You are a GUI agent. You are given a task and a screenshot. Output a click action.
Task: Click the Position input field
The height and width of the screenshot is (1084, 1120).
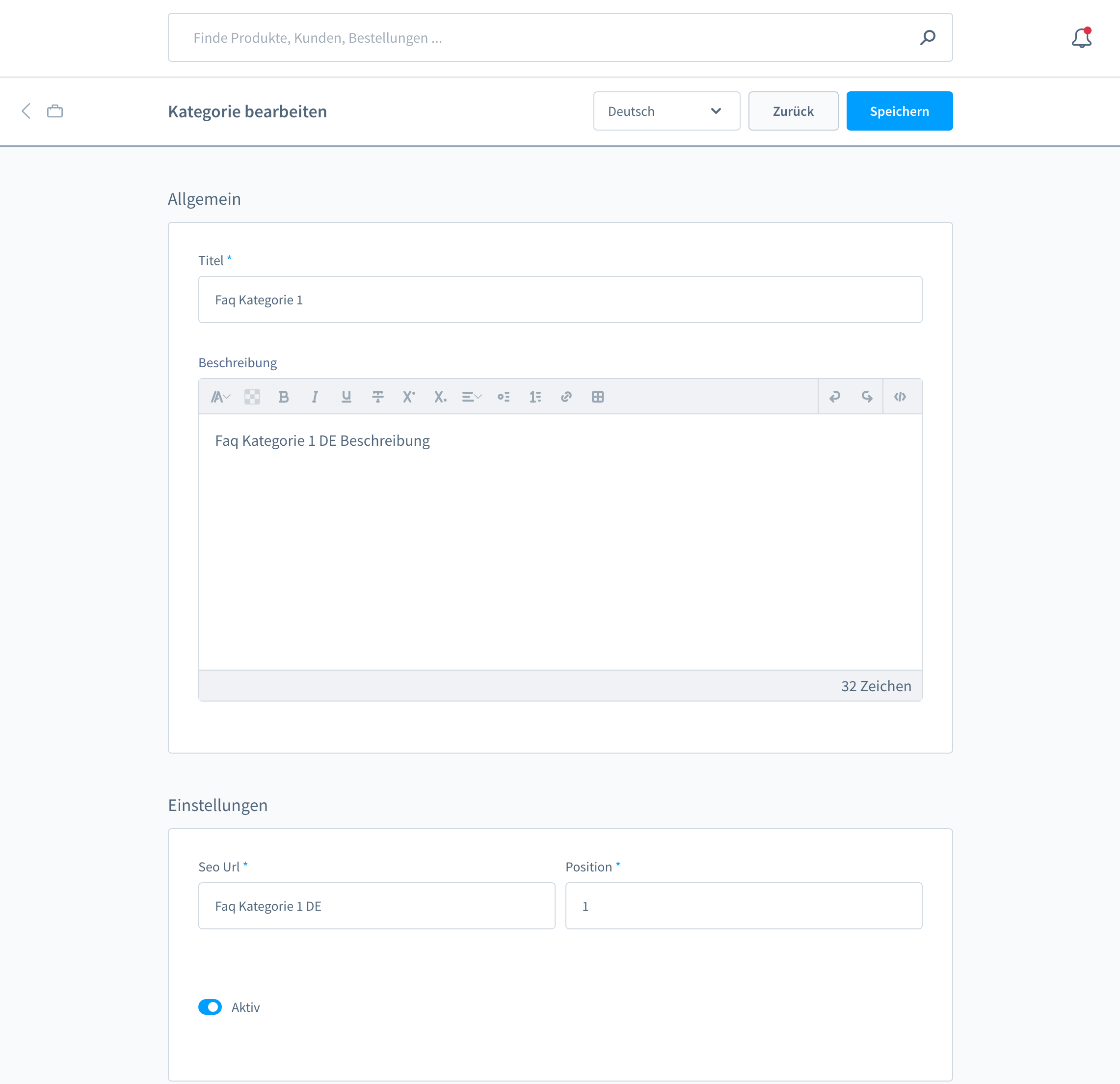click(744, 906)
